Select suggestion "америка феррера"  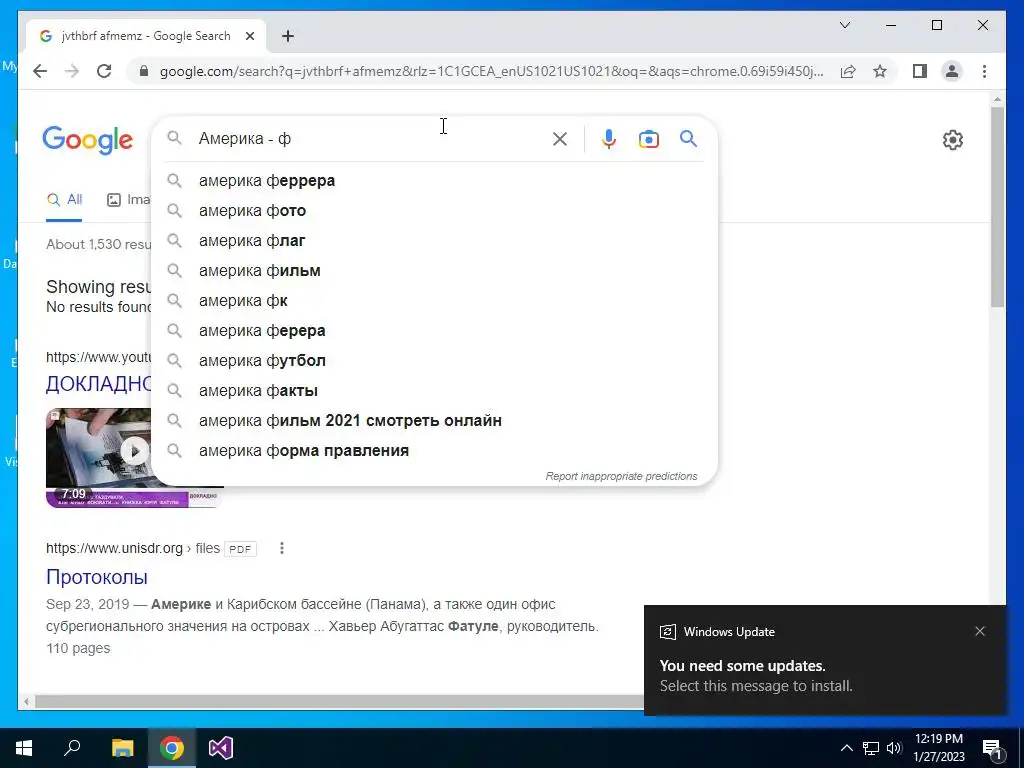434,180
